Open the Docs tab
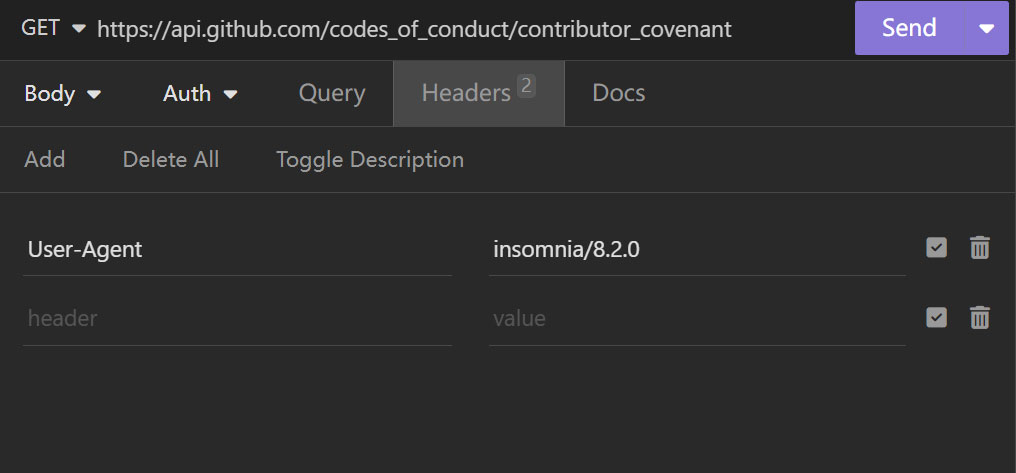 click(619, 94)
